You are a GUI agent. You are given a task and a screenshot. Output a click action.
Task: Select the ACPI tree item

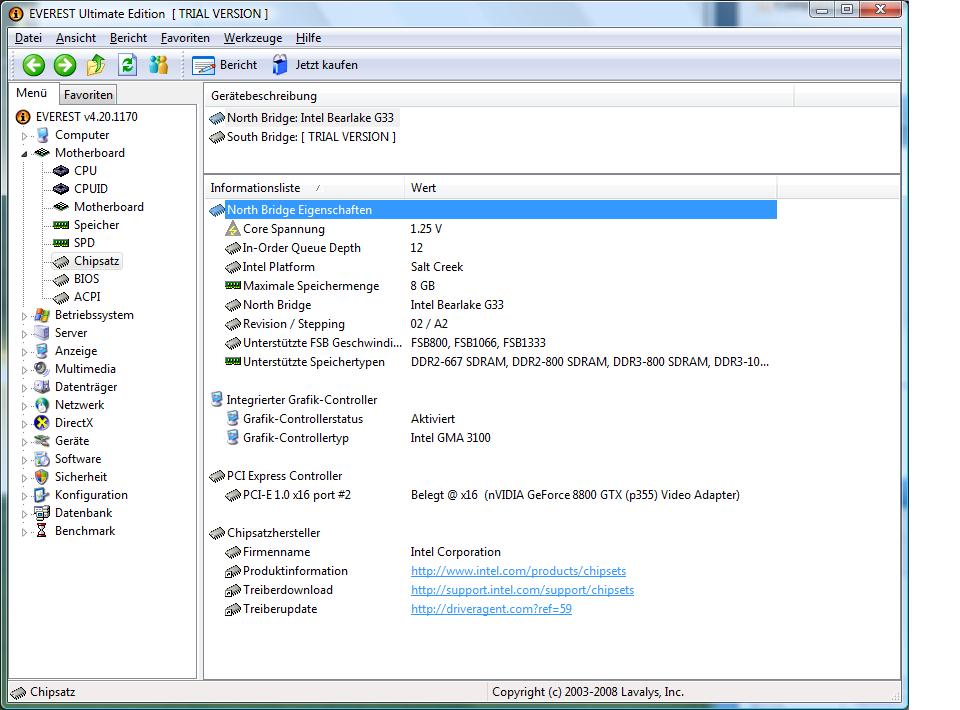pyautogui.click(x=87, y=296)
